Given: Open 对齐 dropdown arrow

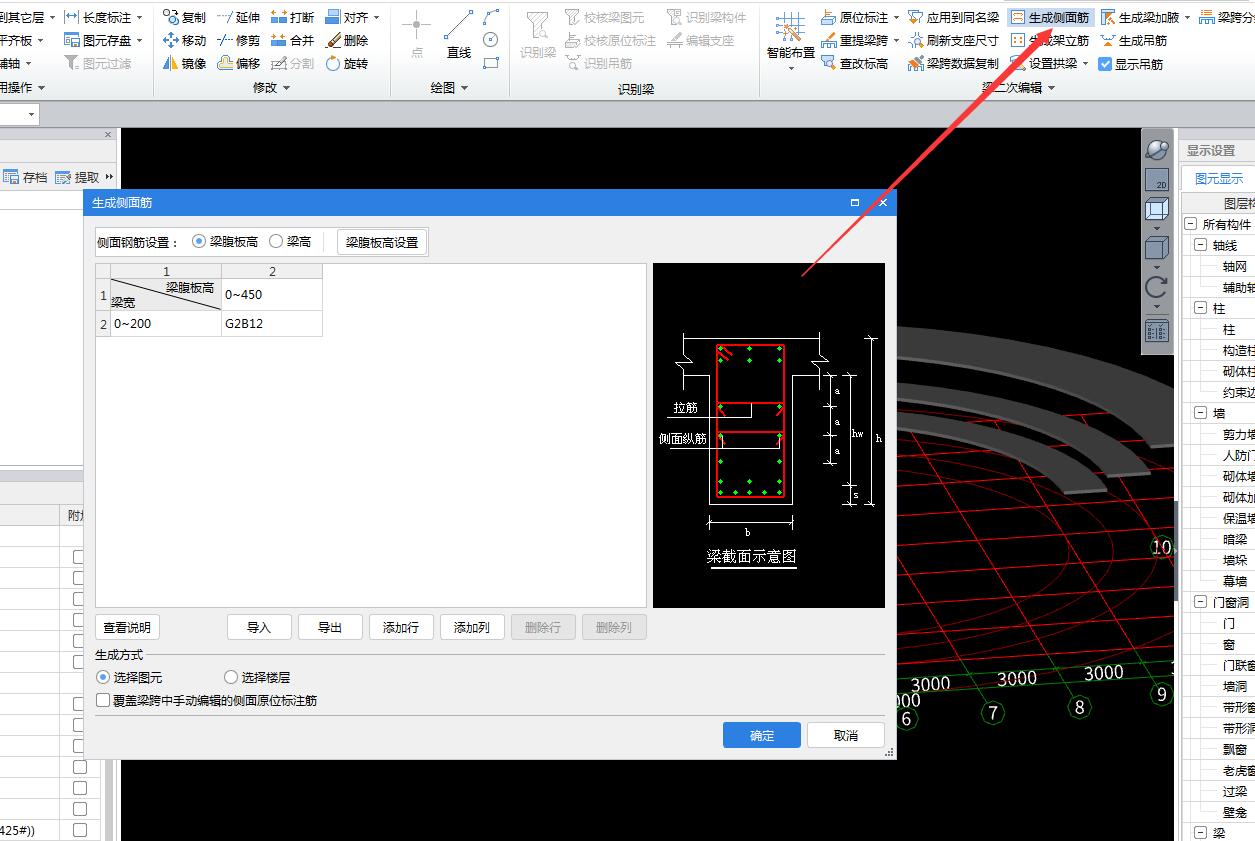Looking at the screenshot, I should 376,18.
